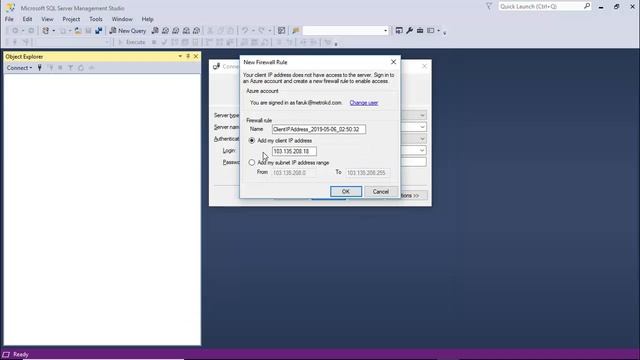Click the XMLA Query toolbar icon

tap(186, 31)
